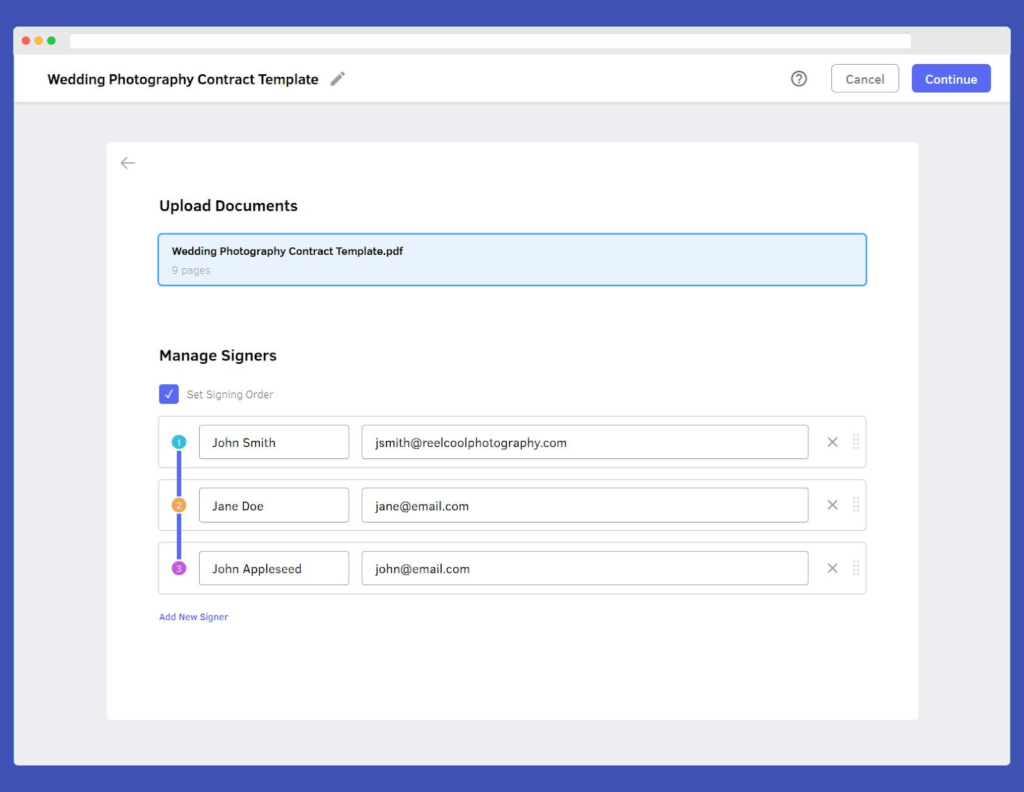Open the help question mark icon
Image resolution: width=1024 pixels, height=792 pixels.
click(x=798, y=78)
